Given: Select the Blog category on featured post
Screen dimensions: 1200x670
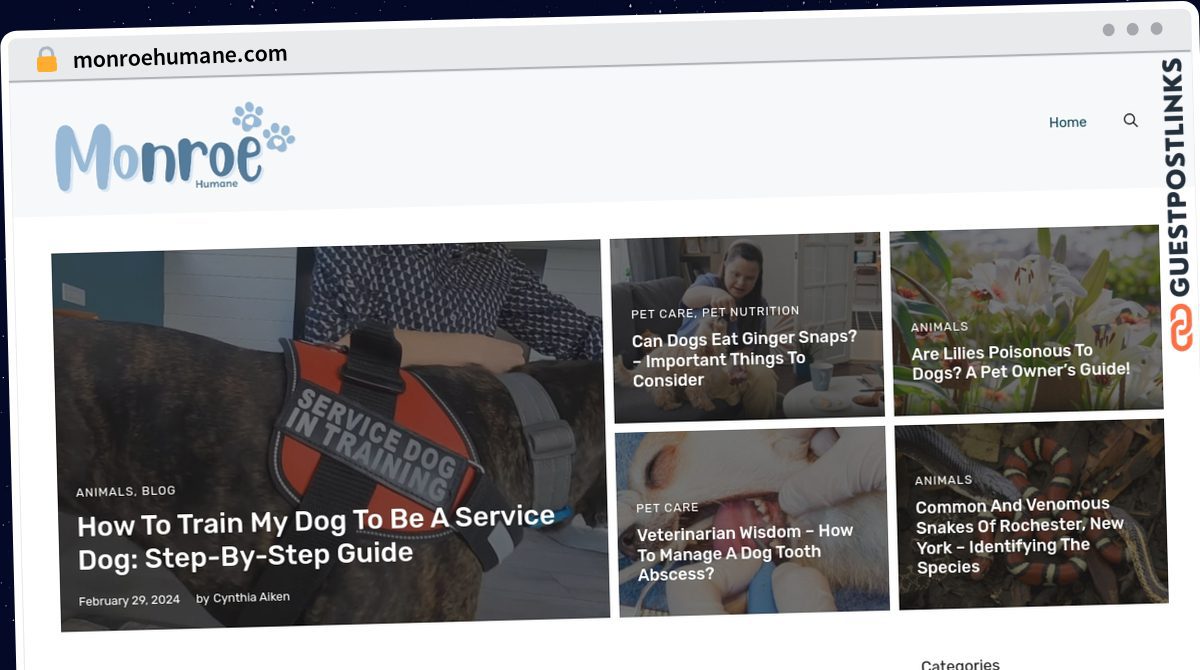Looking at the screenshot, I should (x=158, y=490).
